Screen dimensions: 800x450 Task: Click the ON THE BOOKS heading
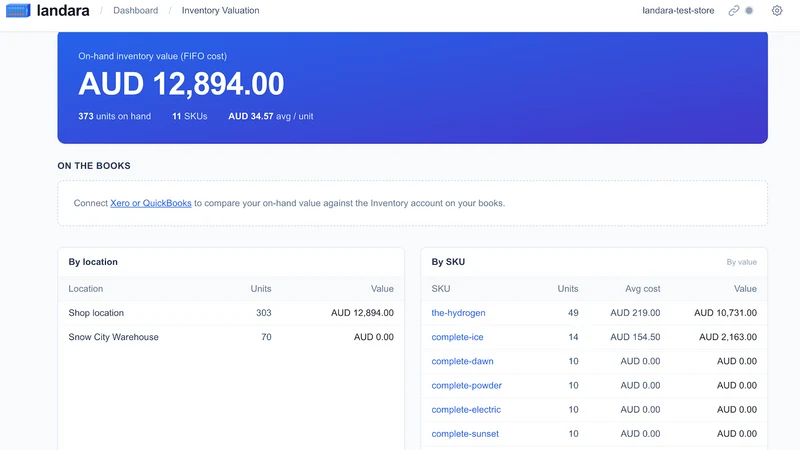coord(94,166)
